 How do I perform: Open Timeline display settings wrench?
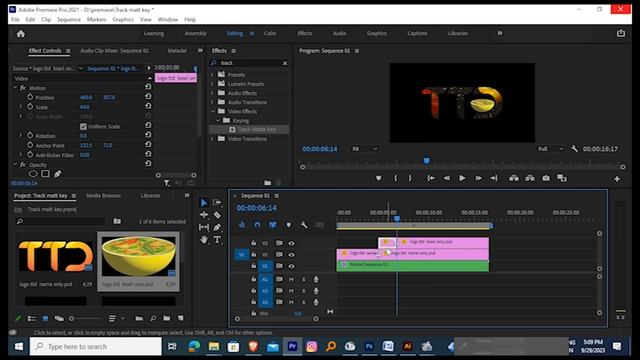pos(304,225)
